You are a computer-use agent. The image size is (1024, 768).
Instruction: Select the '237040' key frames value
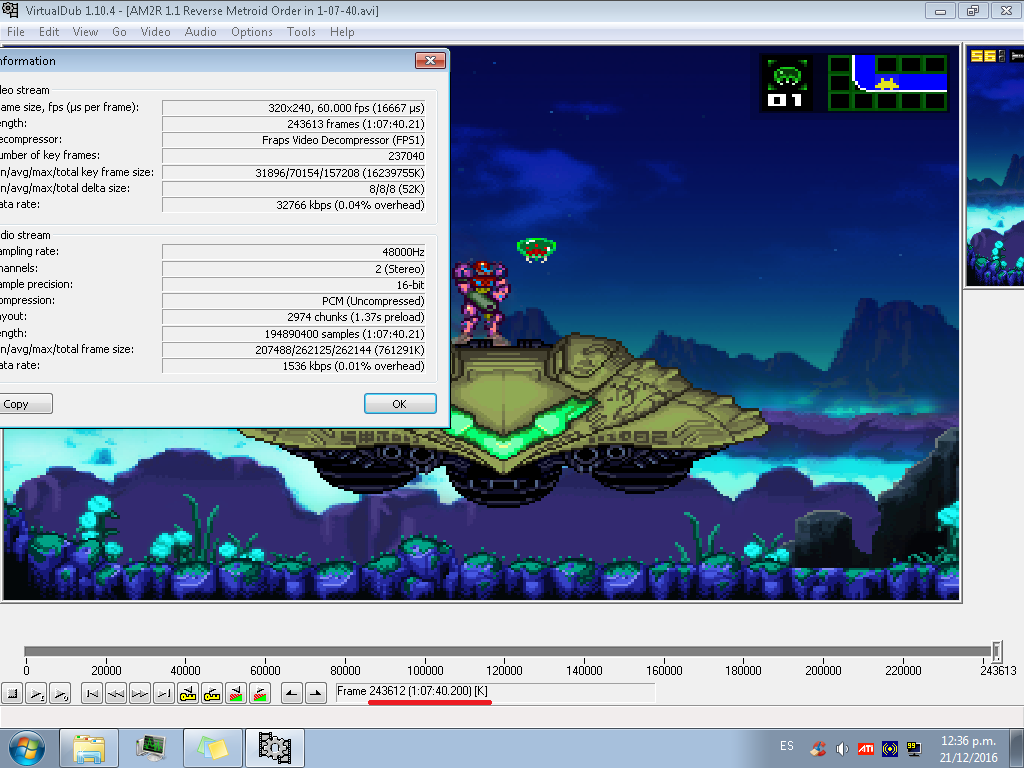click(294, 156)
